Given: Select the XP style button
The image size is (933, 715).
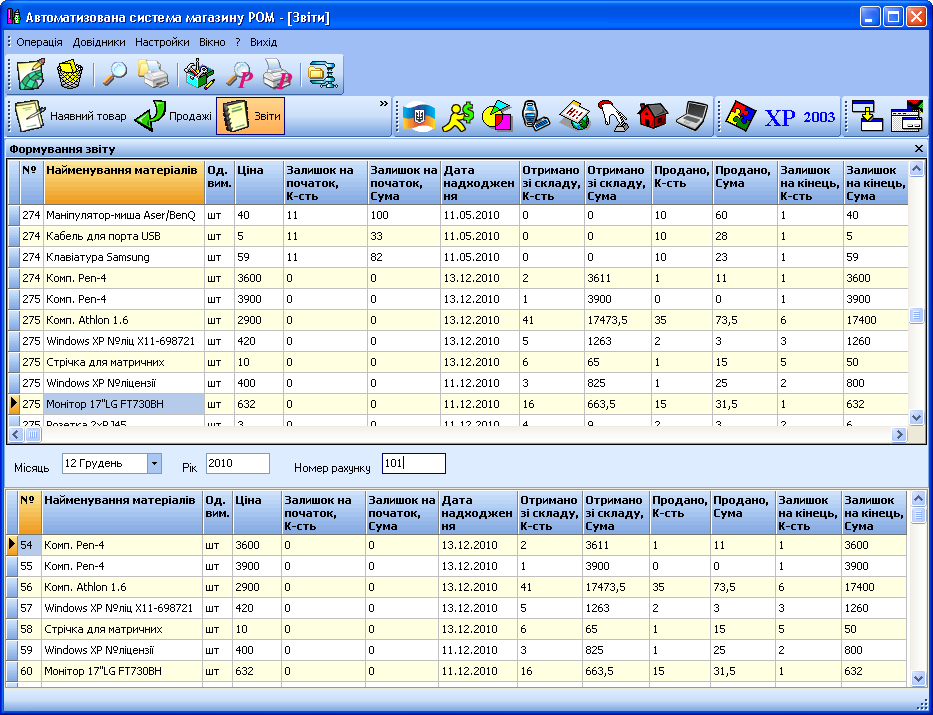Looking at the screenshot, I should 780,117.
